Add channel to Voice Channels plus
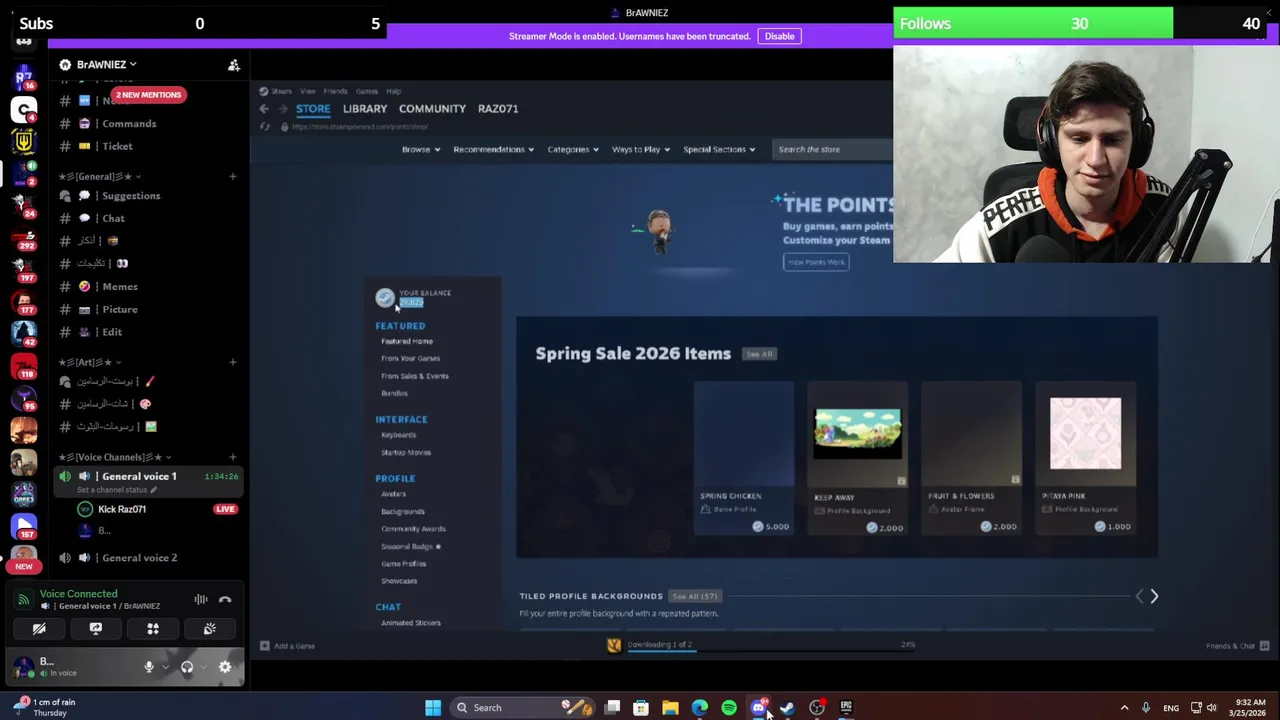 [232, 457]
